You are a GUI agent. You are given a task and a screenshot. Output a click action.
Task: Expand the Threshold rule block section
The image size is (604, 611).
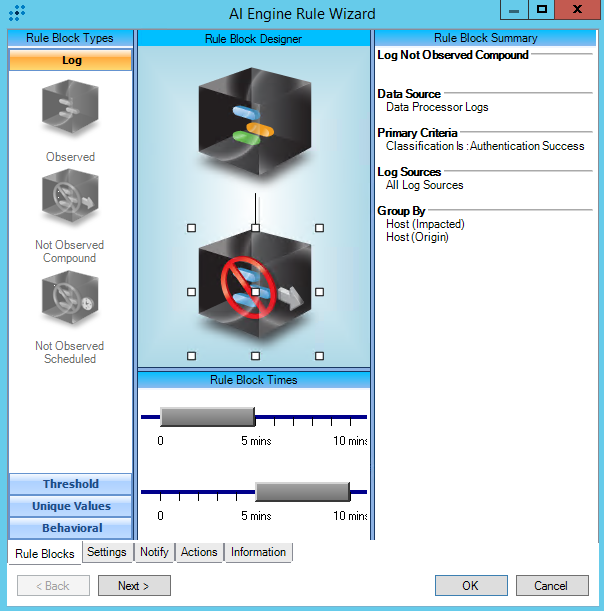pos(71,484)
